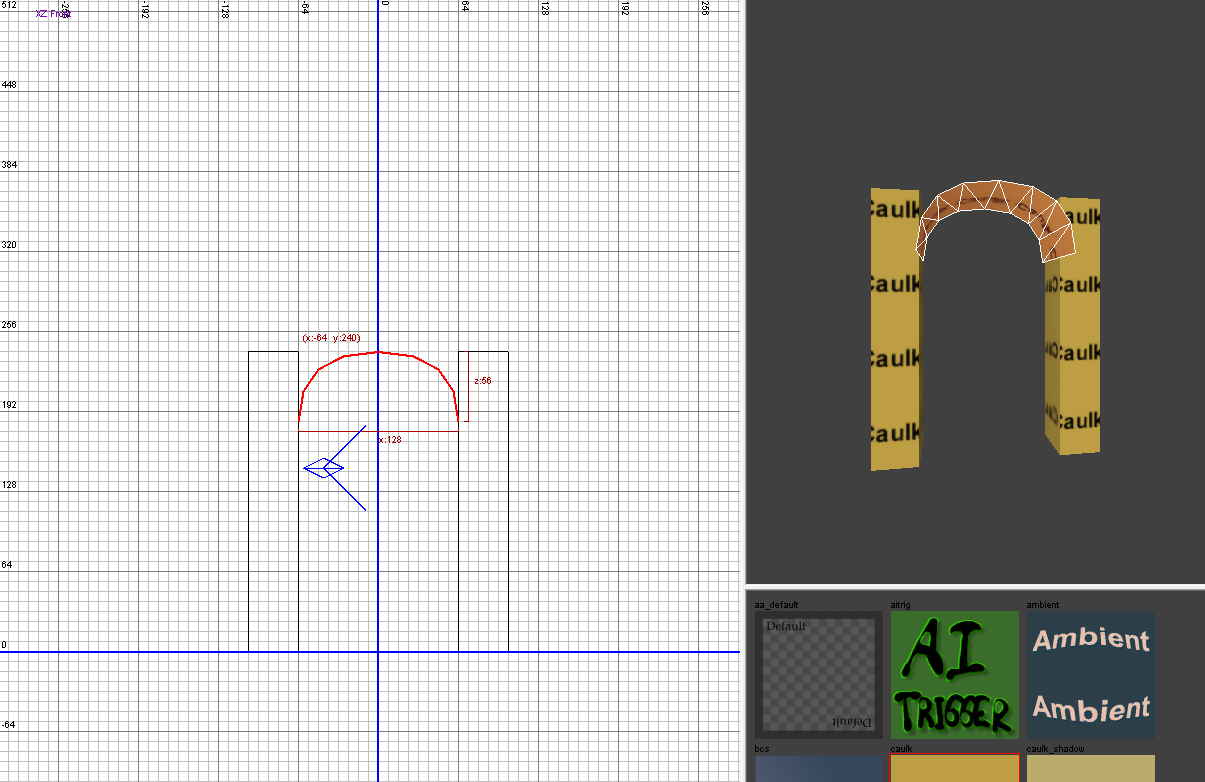This screenshot has width=1205, height=782.
Task: Click the 'caulk_shadow' texture name label
Action: (1055, 748)
